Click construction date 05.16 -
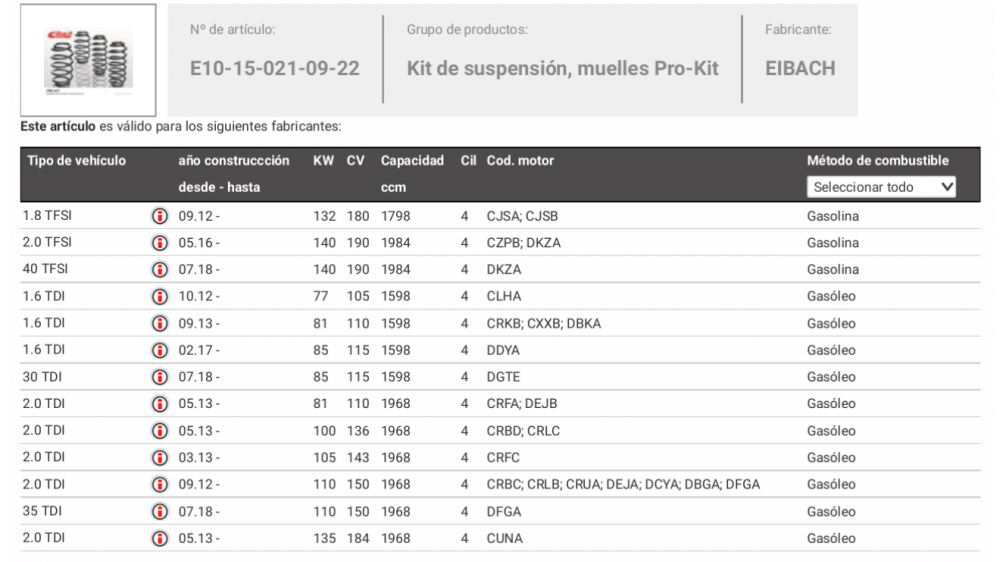 (199, 243)
